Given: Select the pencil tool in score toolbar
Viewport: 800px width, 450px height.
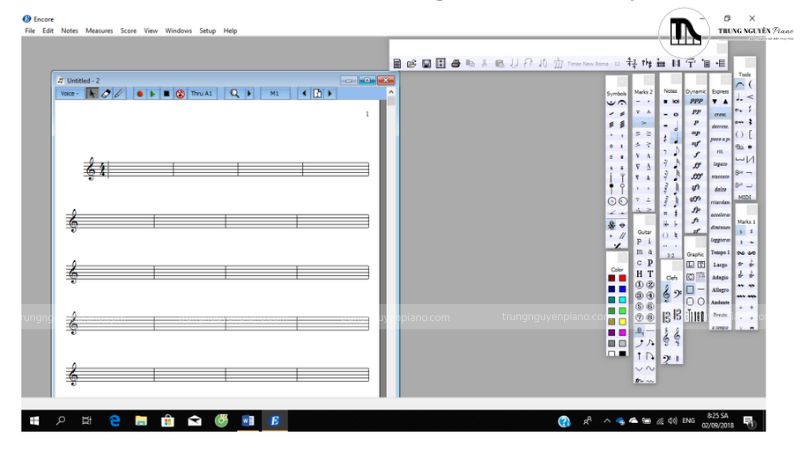Looking at the screenshot, I should (x=118, y=93).
